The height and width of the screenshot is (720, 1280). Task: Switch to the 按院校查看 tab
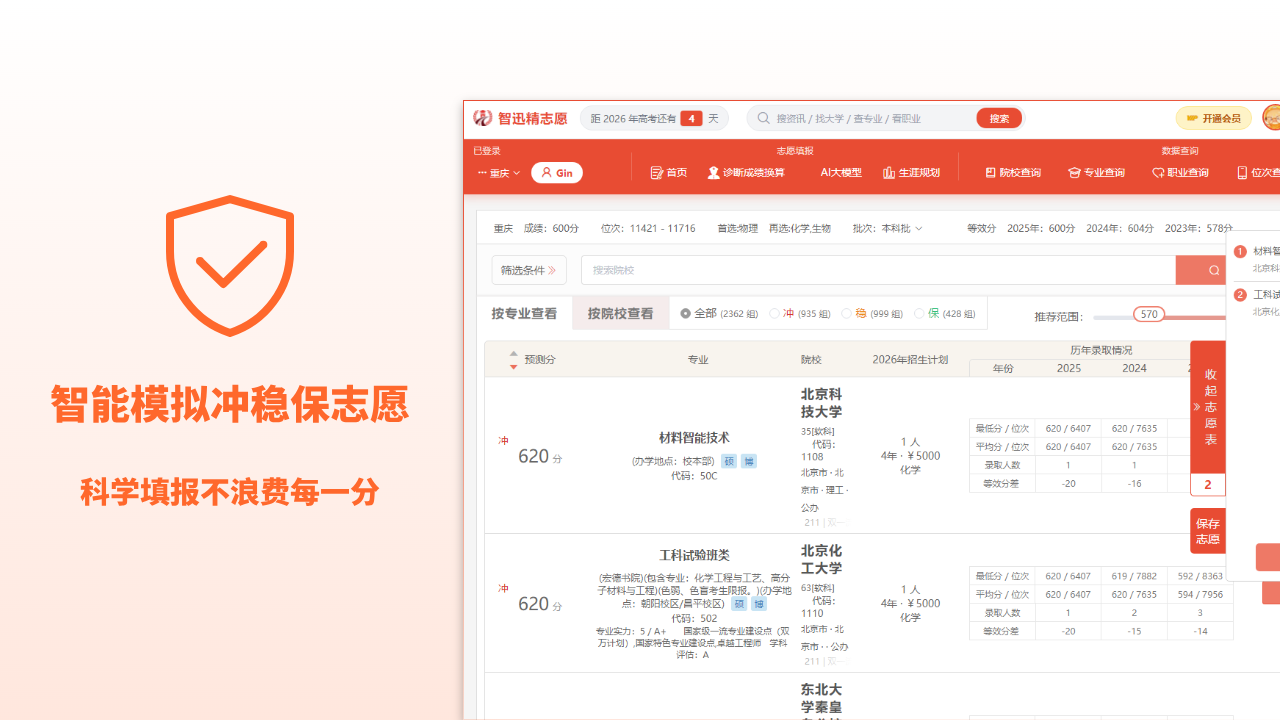pos(620,313)
